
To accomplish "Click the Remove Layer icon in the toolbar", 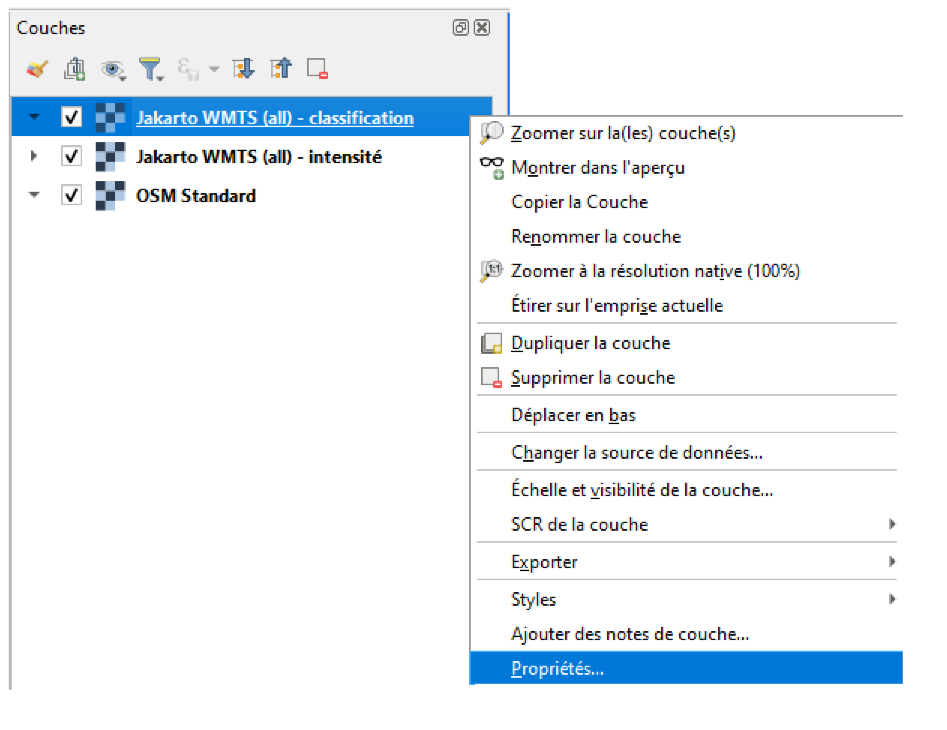I will tap(318, 69).
